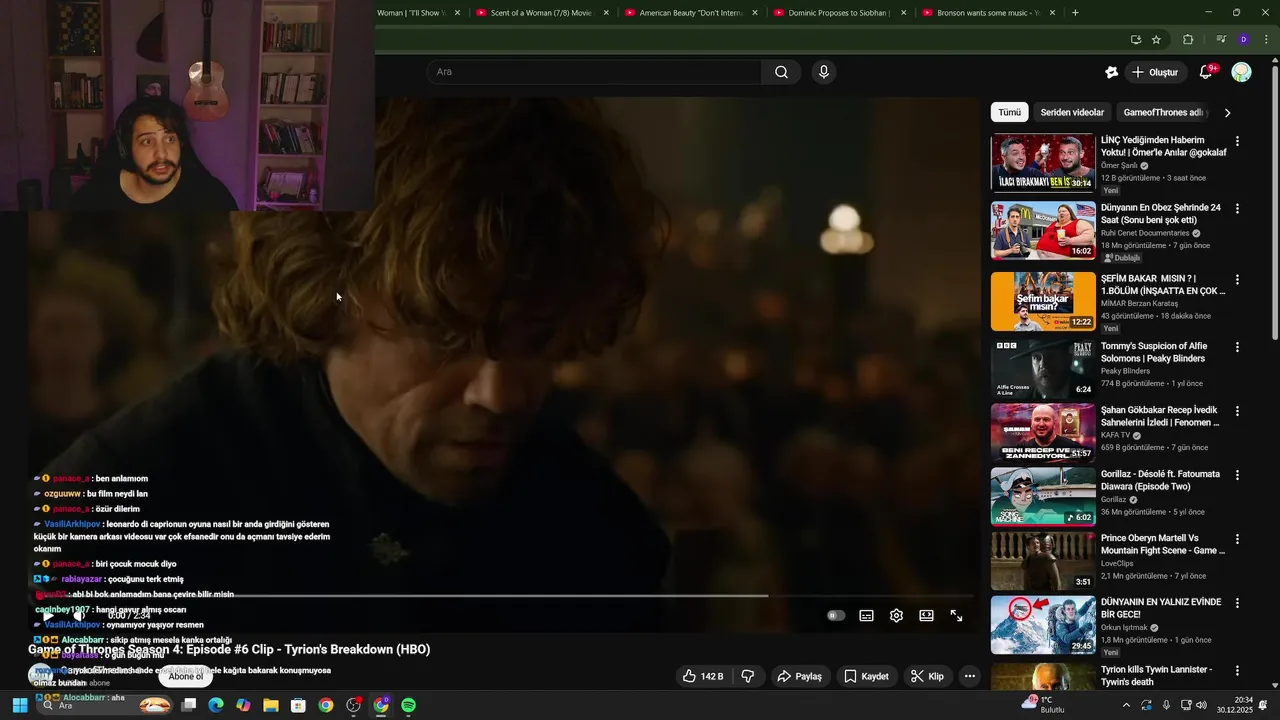This screenshot has width=1280, height=720.
Task: Open Tyrion kills Tywin Lannister video title
Action: 1156,676
